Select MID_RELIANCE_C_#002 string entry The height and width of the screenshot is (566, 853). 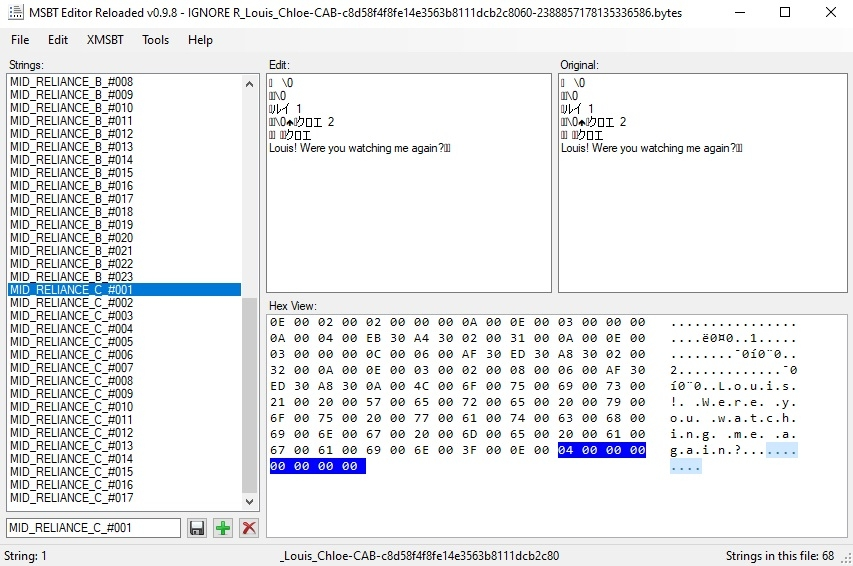coord(71,303)
